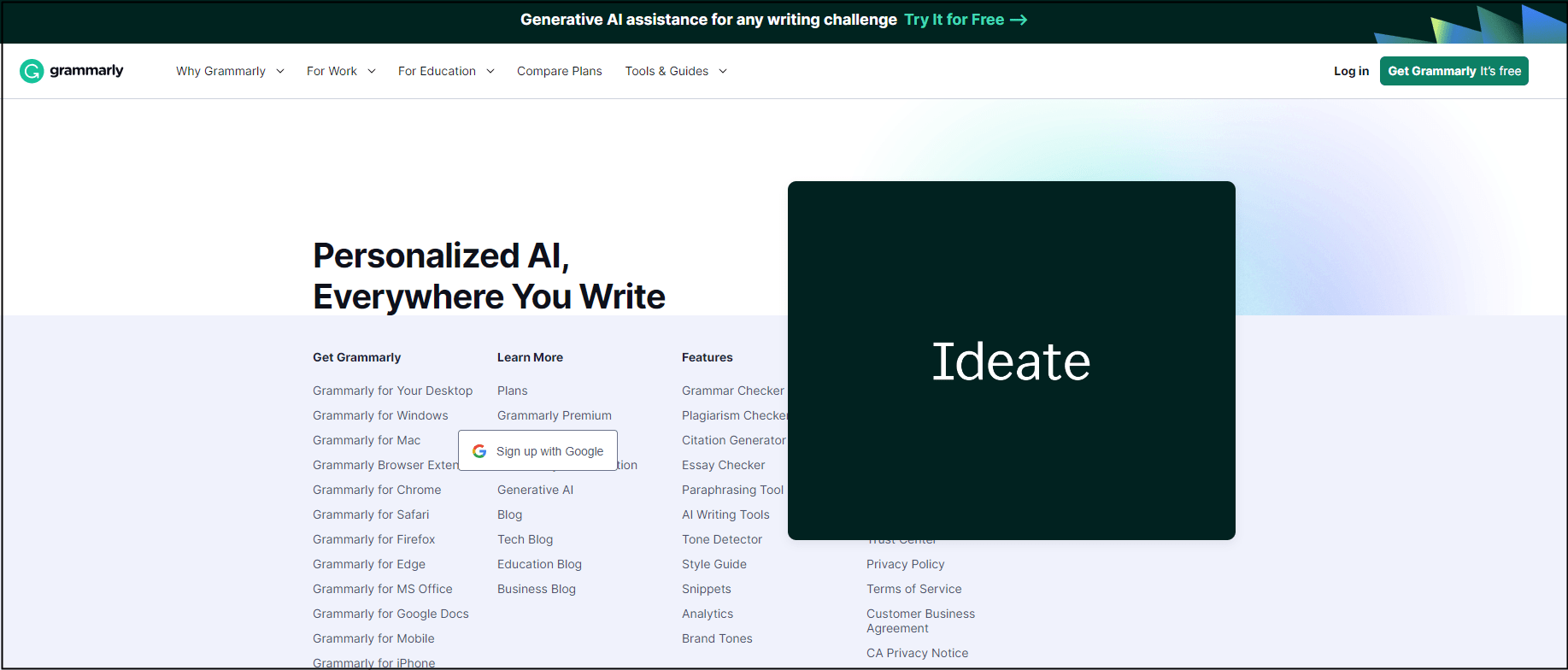Open Grammarly for Google Docs link

point(391,614)
